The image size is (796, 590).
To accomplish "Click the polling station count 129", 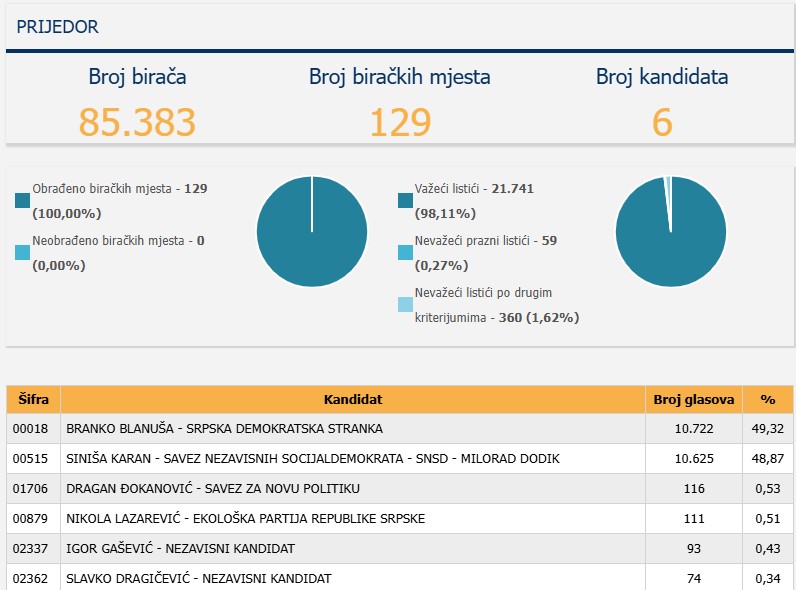I will [399, 122].
